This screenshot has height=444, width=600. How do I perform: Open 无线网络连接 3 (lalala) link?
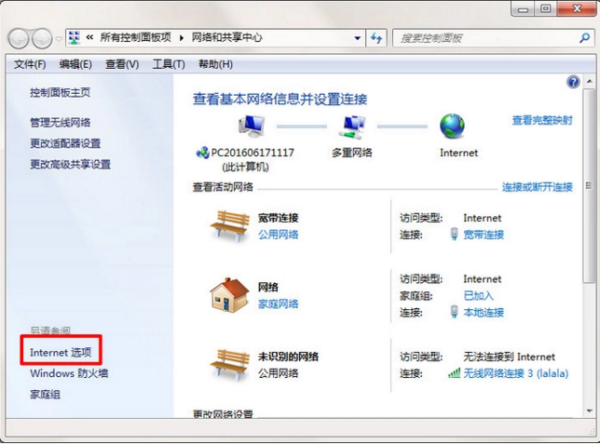[x=516, y=373]
